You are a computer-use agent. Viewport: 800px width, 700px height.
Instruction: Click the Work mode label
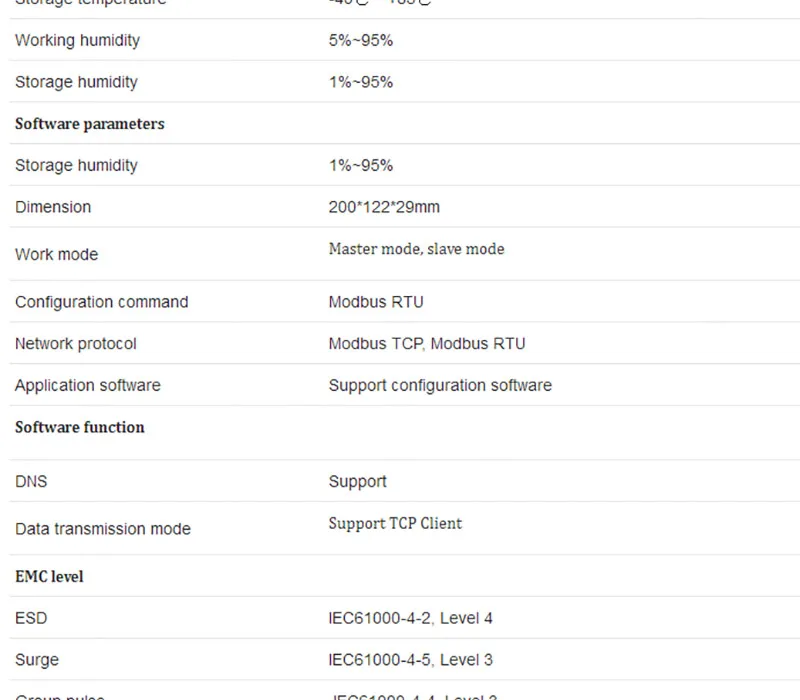click(57, 255)
